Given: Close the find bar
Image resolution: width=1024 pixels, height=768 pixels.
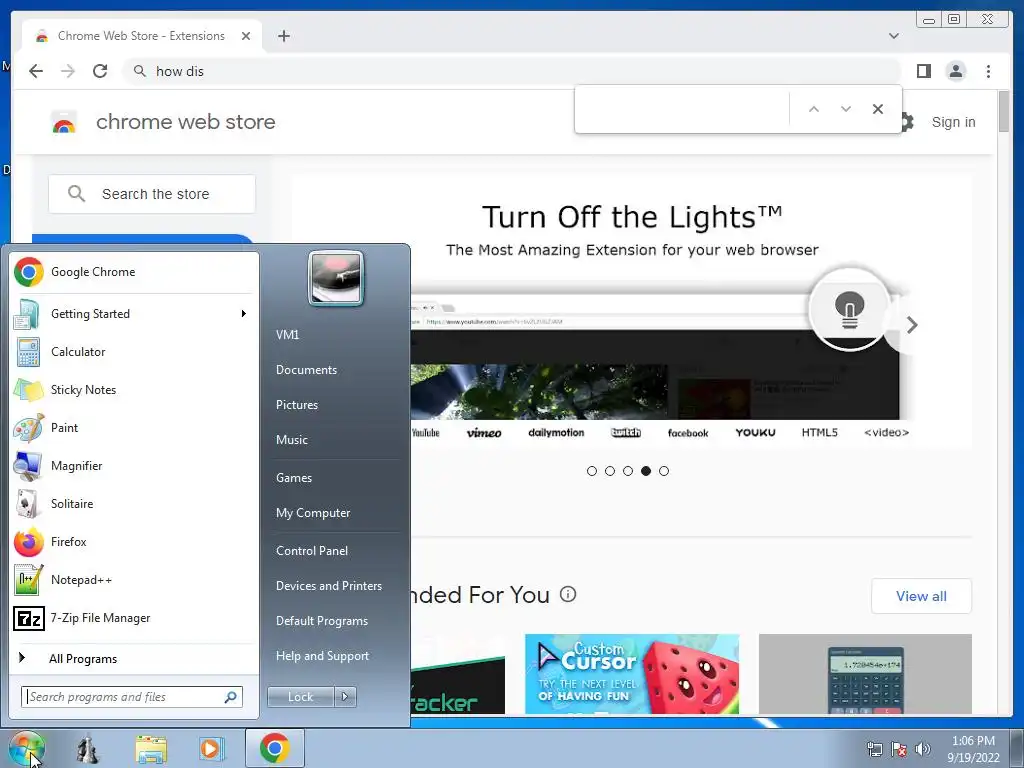Looking at the screenshot, I should pos(878,109).
